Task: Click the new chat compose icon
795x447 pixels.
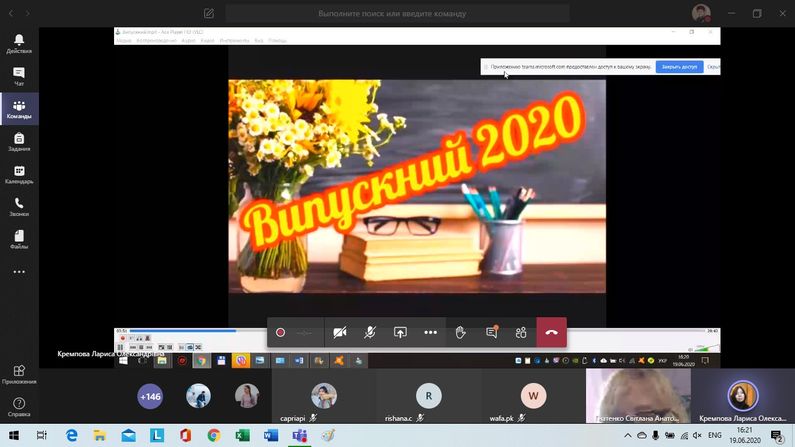Action: pos(208,13)
